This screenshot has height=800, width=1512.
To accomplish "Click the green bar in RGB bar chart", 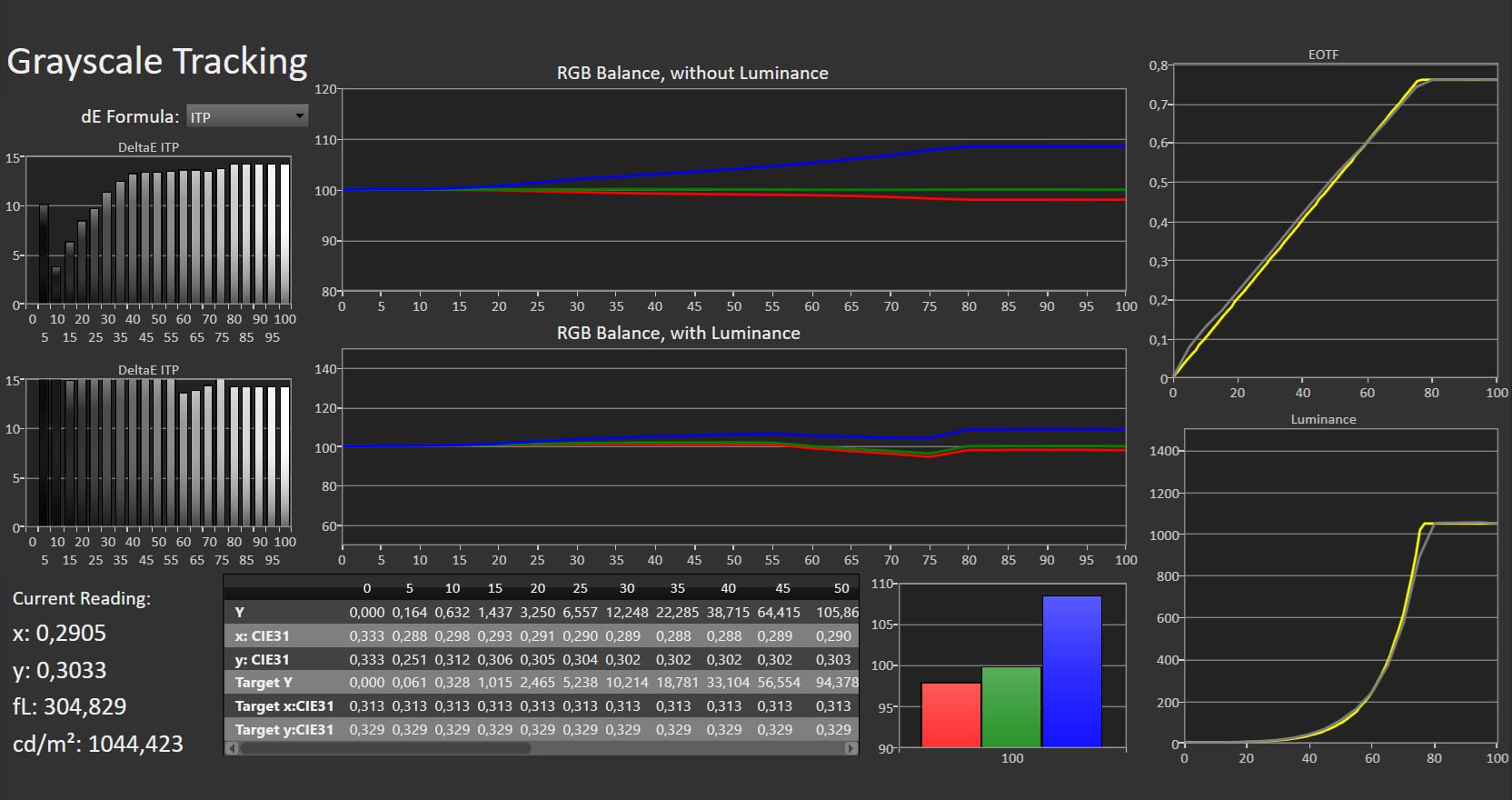I will [1011, 706].
